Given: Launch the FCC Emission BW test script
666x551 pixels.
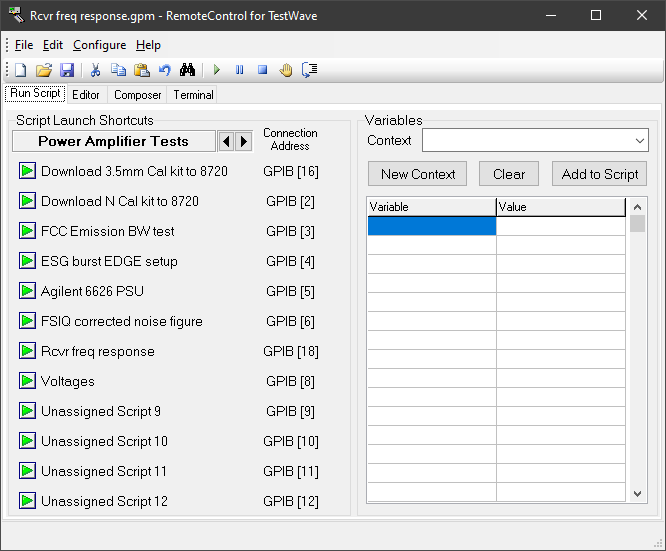Looking at the screenshot, I should pos(27,231).
